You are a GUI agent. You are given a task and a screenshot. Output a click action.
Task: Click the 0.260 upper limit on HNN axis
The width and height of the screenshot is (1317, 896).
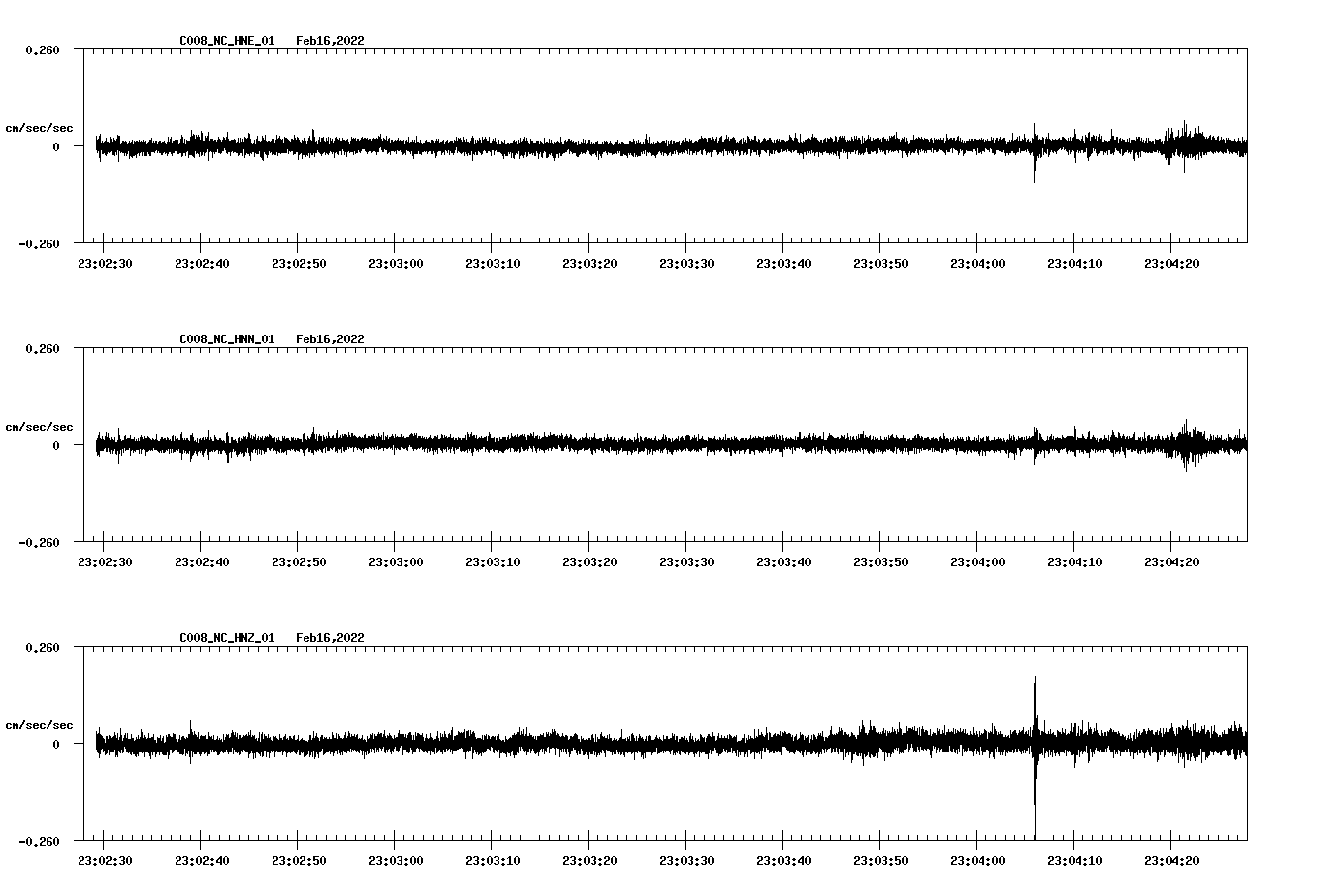pyautogui.click(x=42, y=348)
